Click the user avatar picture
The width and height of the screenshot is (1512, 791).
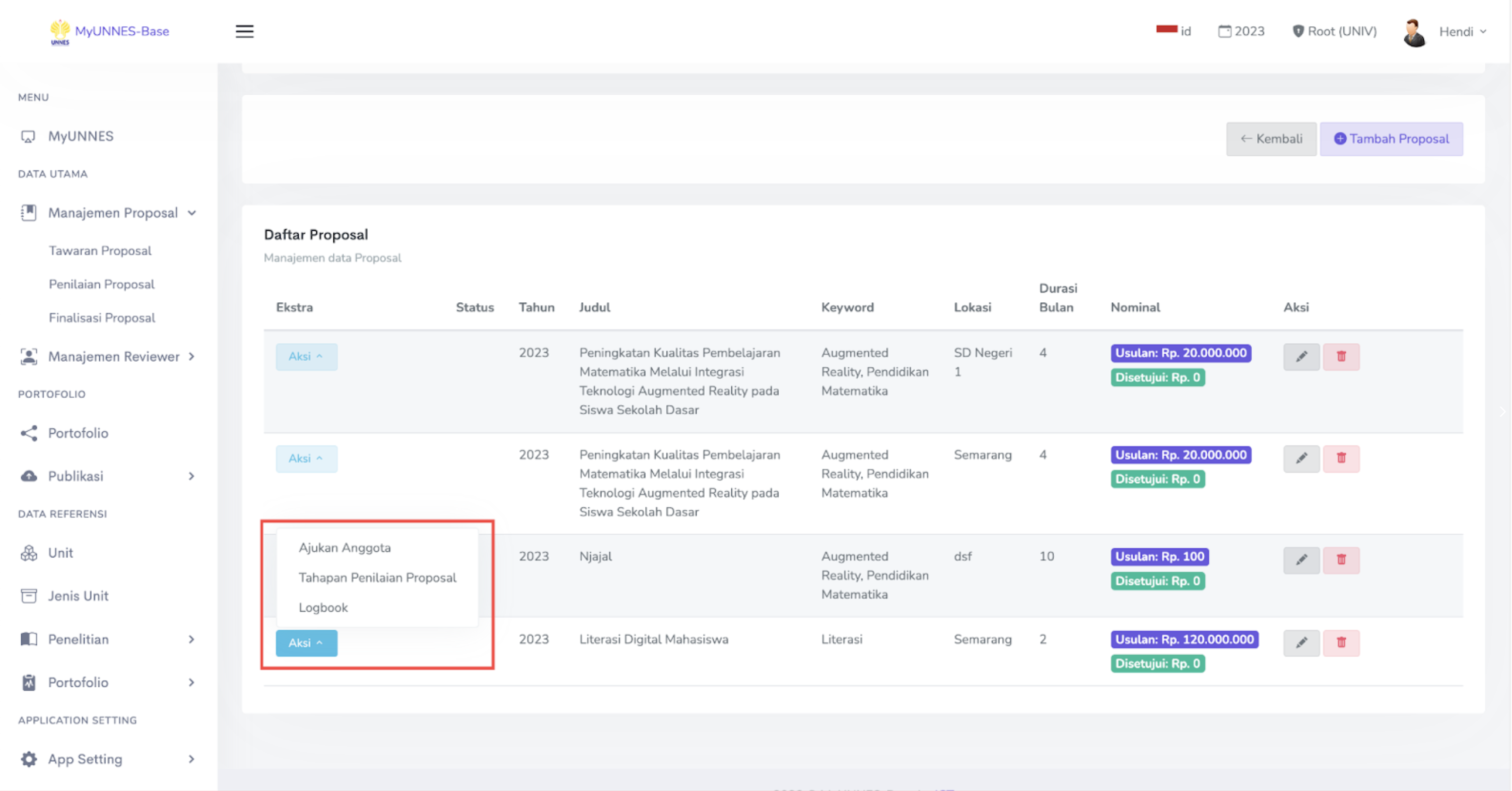(x=1414, y=32)
